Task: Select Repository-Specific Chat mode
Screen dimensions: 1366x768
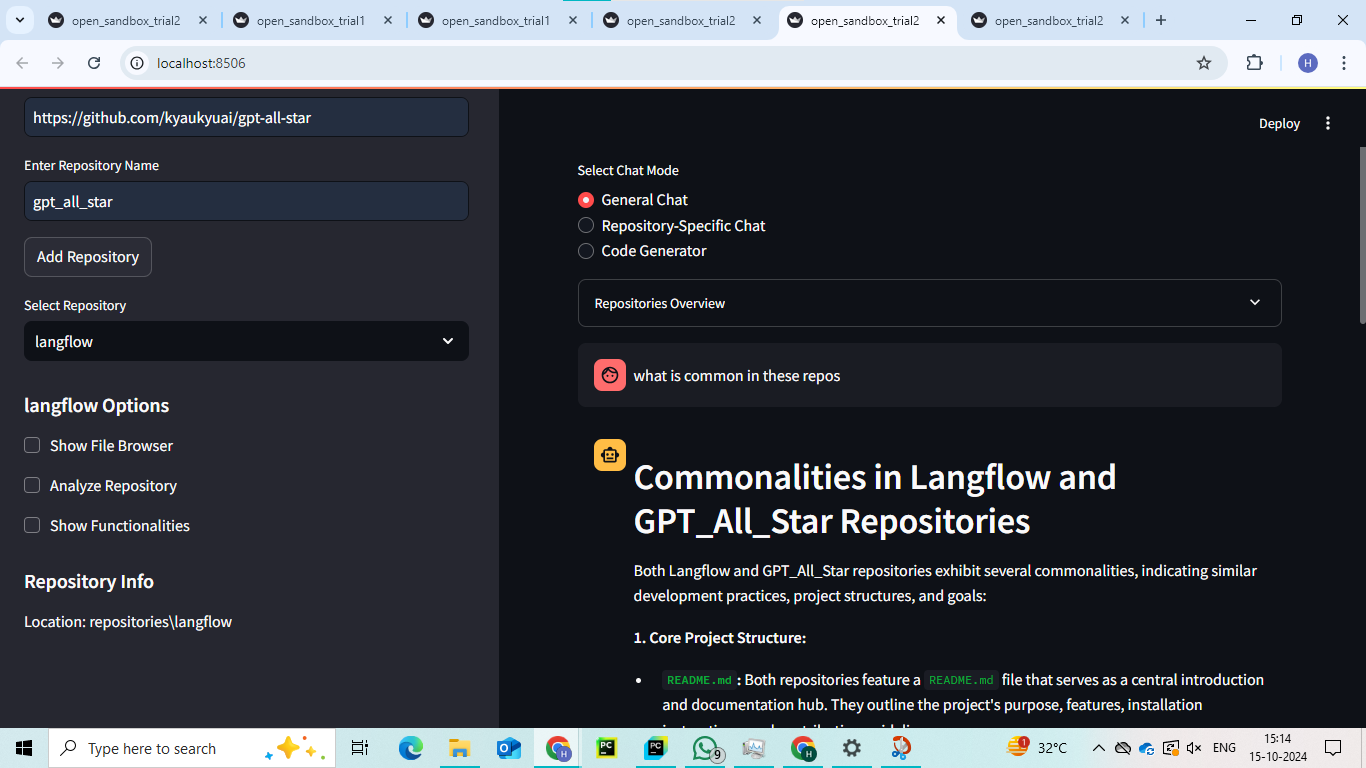Action: point(672,226)
